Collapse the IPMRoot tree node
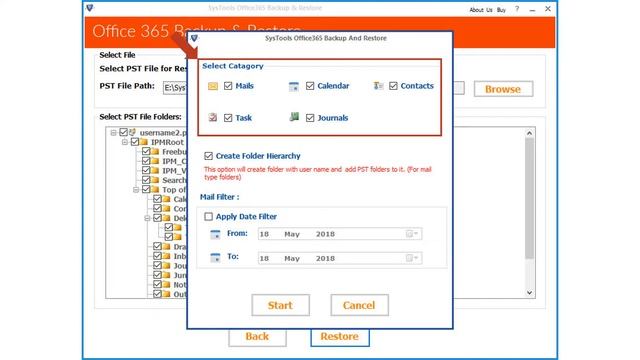This screenshot has height=360, width=640. click(125, 142)
